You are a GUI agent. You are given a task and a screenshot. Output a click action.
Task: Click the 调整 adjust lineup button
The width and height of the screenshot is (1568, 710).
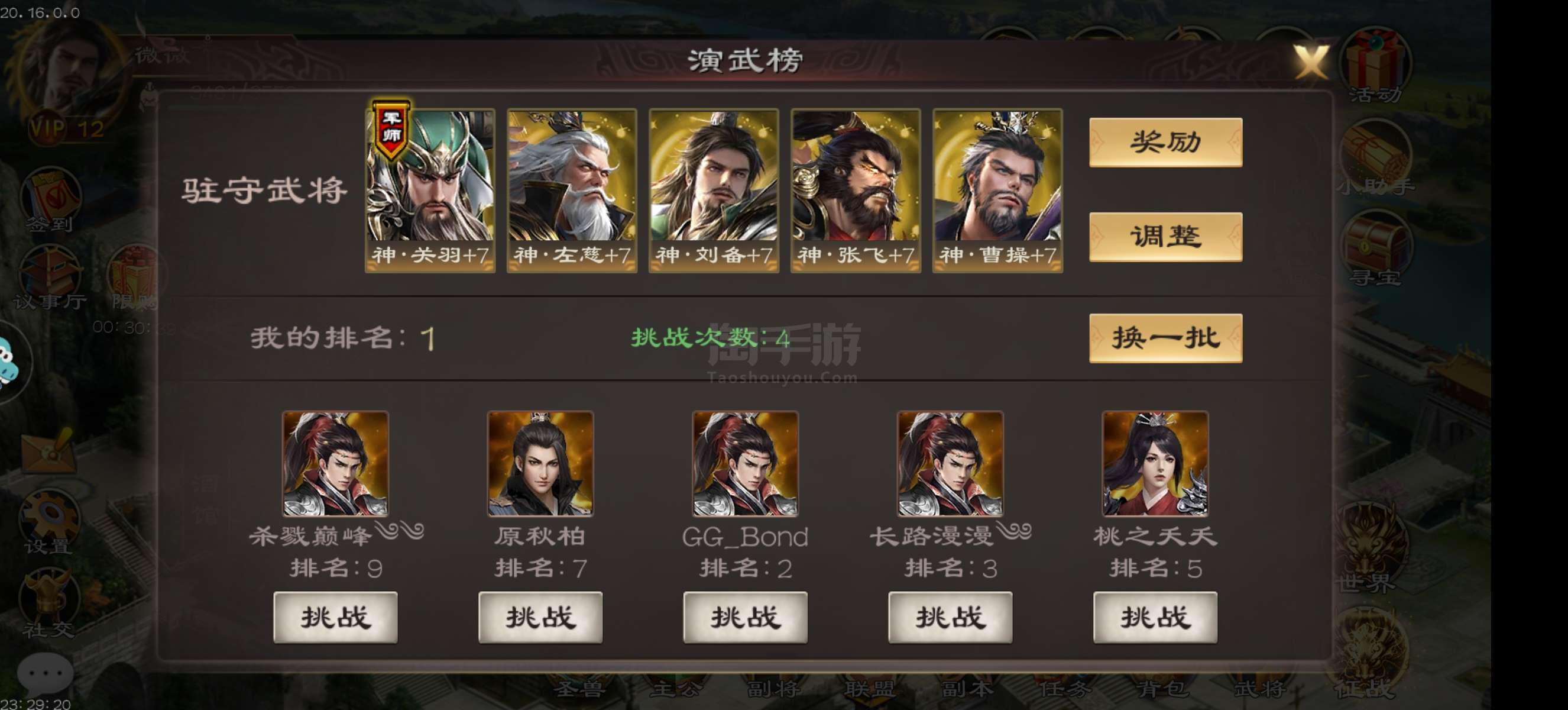tap(1165, 237)
